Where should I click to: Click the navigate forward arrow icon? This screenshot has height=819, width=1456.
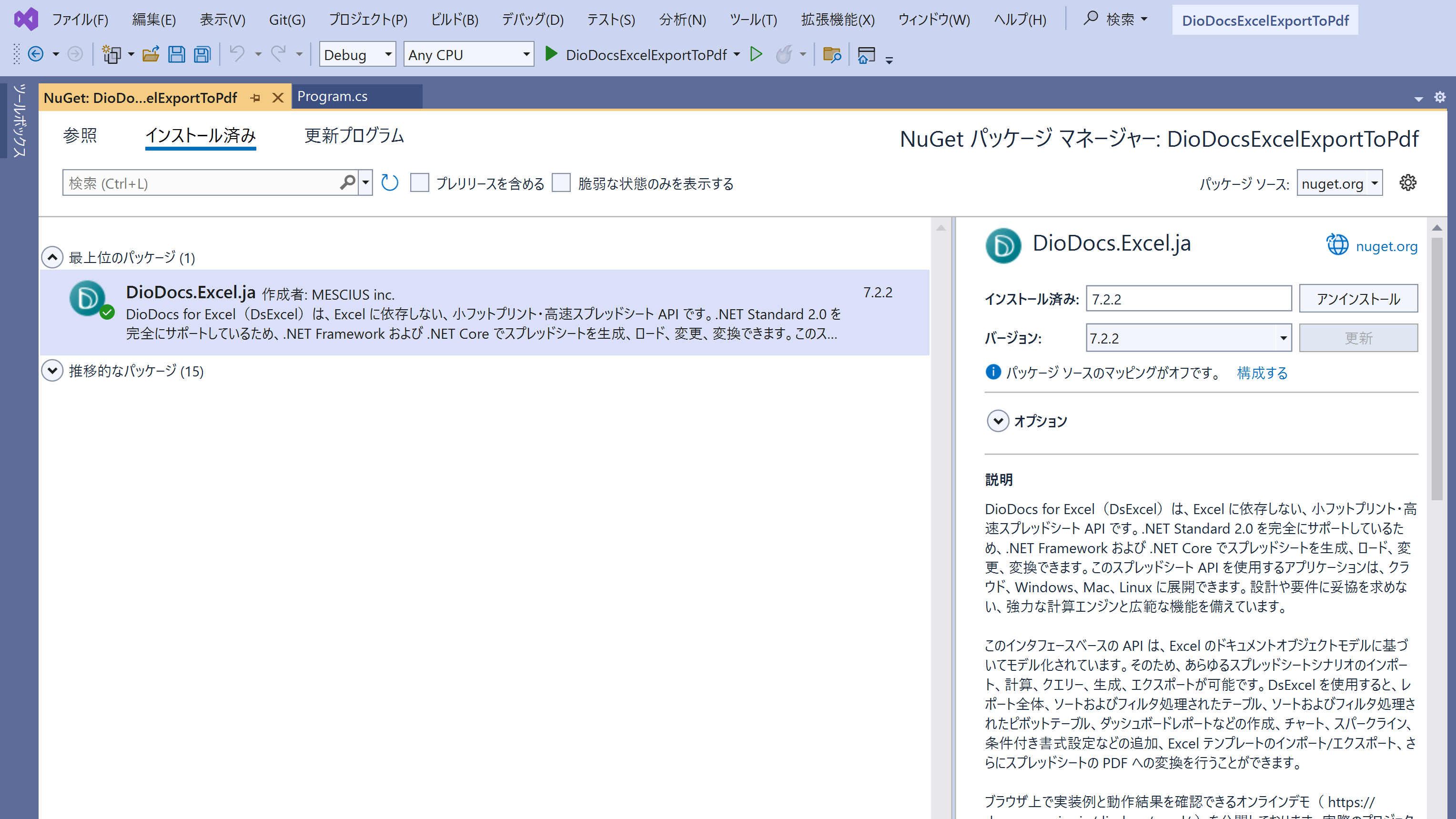tap(75, 54)
